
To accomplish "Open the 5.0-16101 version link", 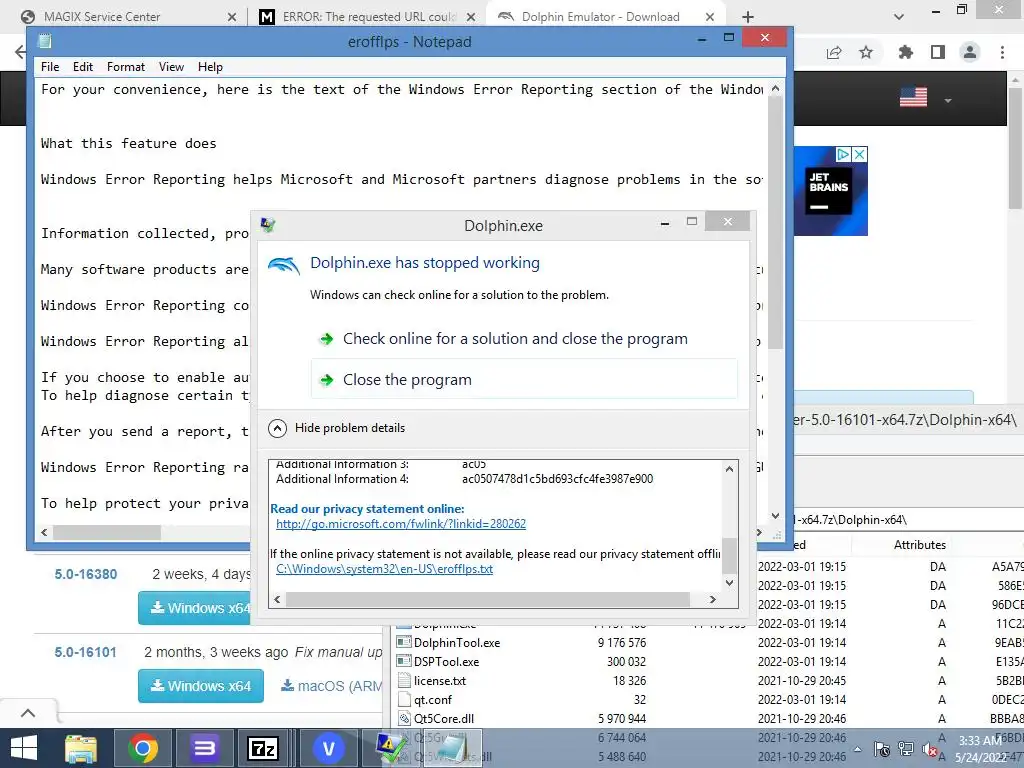I will pyautogui.click(x=86, y=652).
